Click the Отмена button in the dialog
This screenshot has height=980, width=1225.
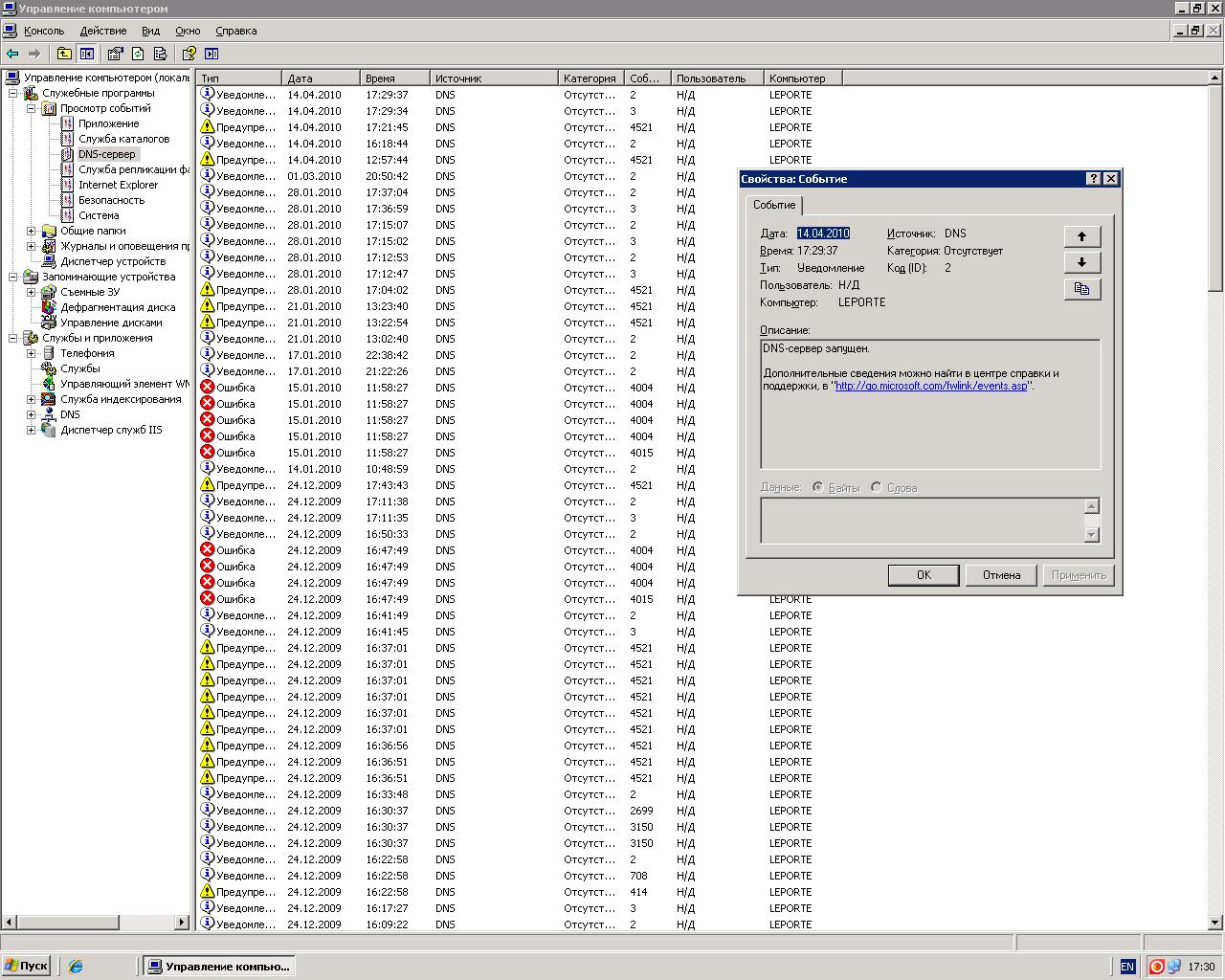point(1001,575)
